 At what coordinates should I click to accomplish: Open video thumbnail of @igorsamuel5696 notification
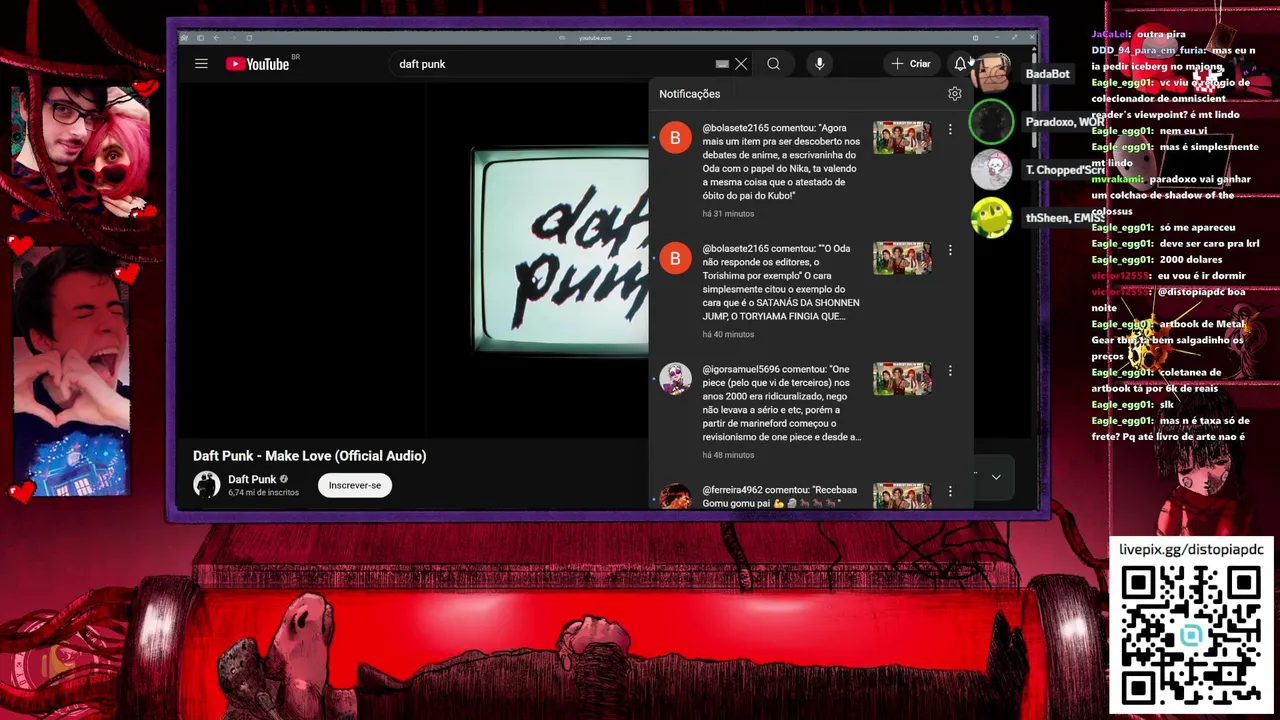tap(902, 379)
